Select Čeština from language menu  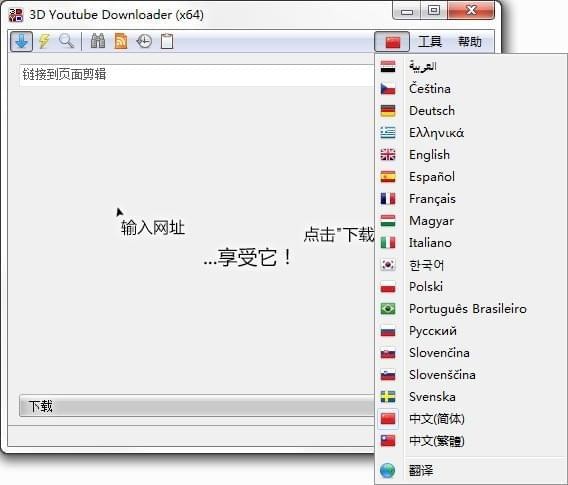tap(471, 89)
